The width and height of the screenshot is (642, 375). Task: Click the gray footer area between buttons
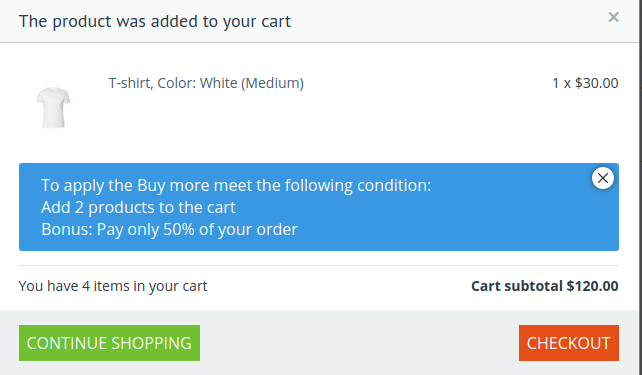[x=359, y=343]
